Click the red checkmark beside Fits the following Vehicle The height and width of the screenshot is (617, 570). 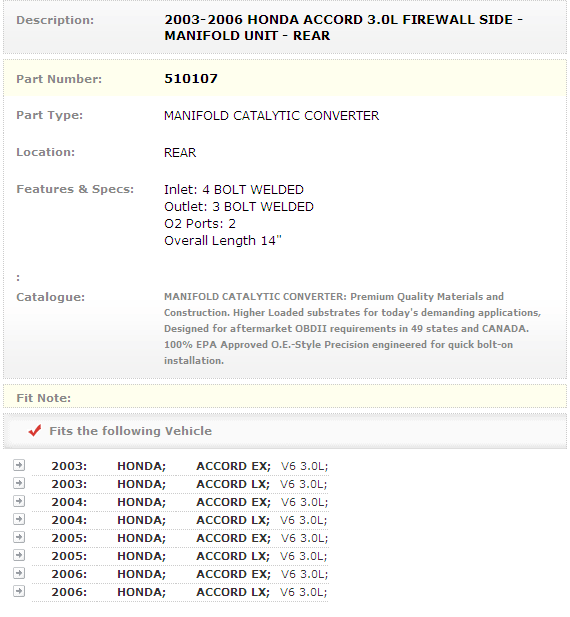[35, 430]
